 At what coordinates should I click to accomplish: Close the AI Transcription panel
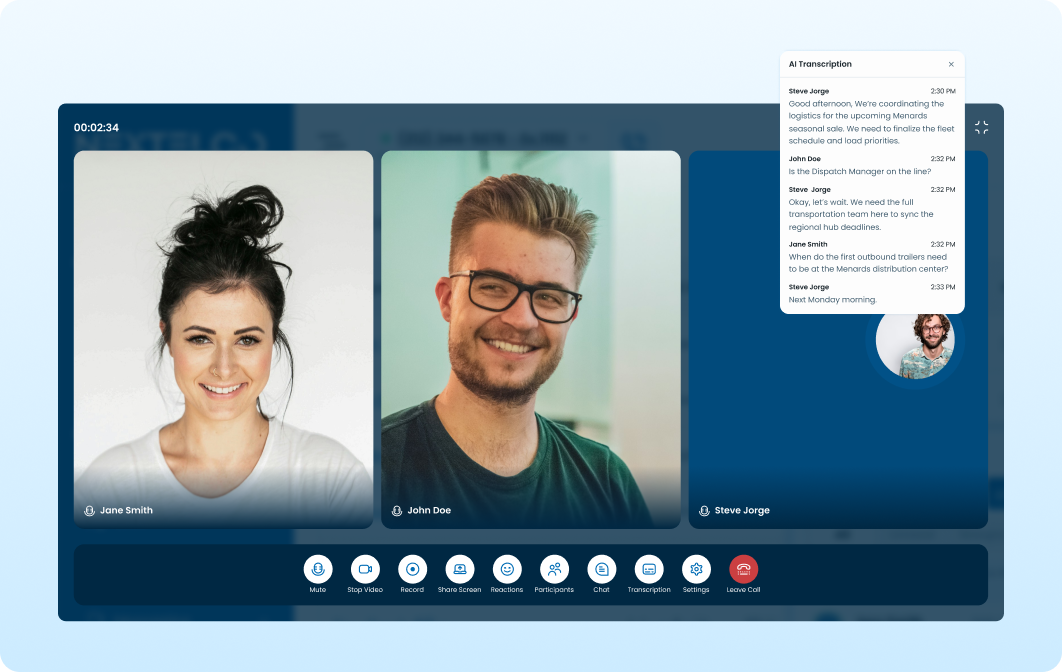coord(951,64)
